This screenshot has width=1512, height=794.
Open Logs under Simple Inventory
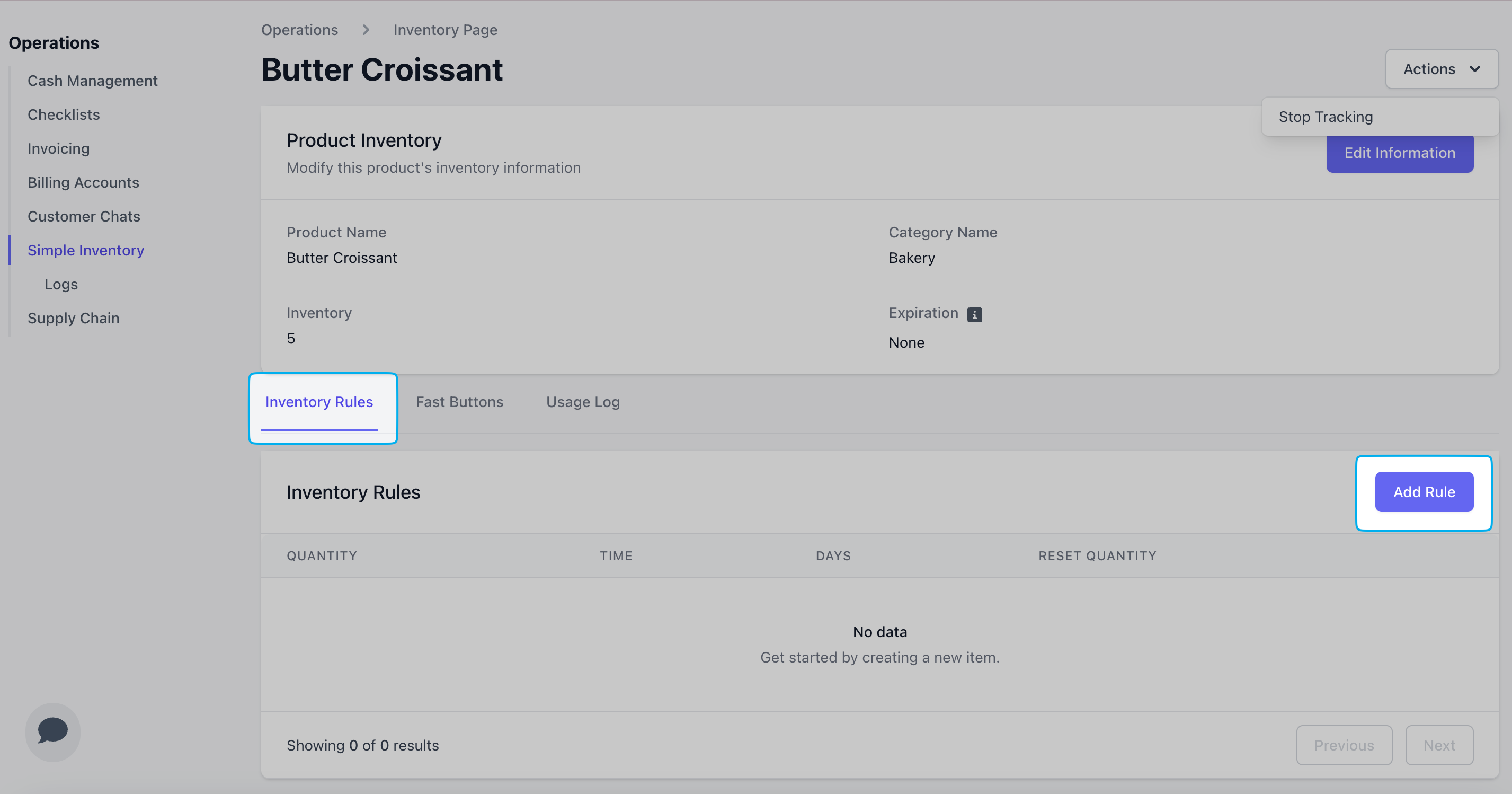click(61, 284)
